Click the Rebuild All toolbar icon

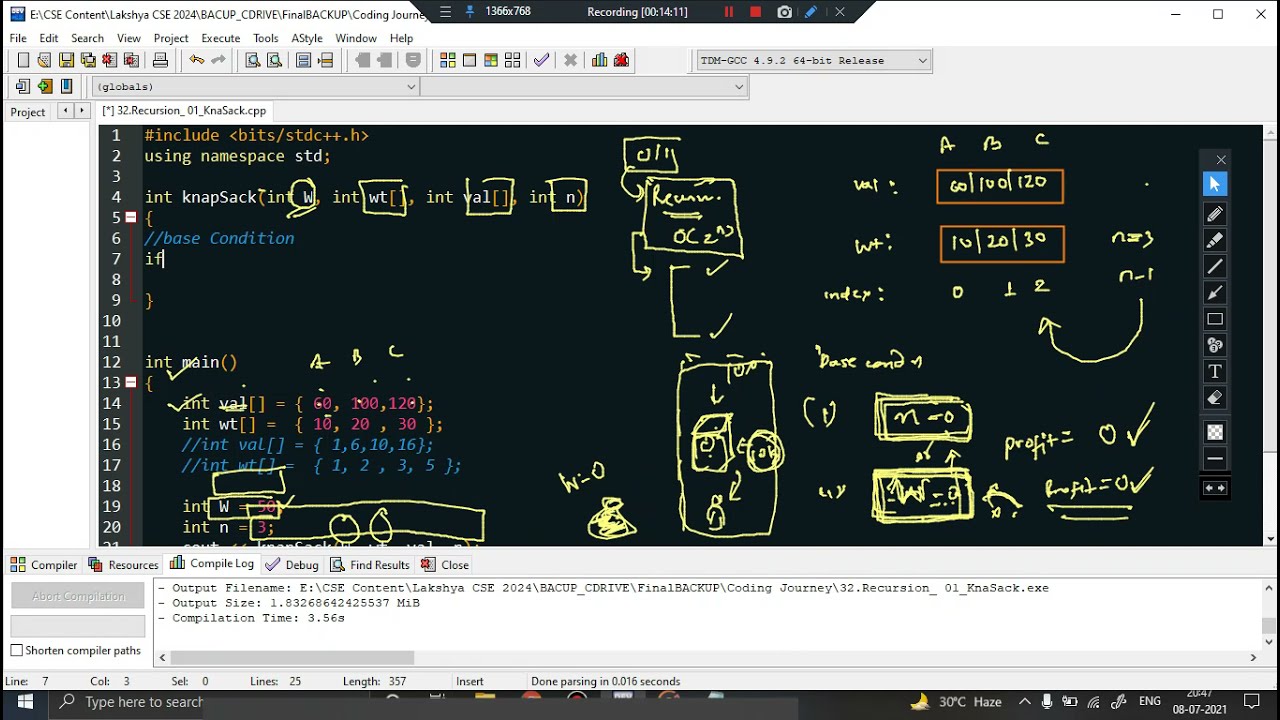[512, 60]
